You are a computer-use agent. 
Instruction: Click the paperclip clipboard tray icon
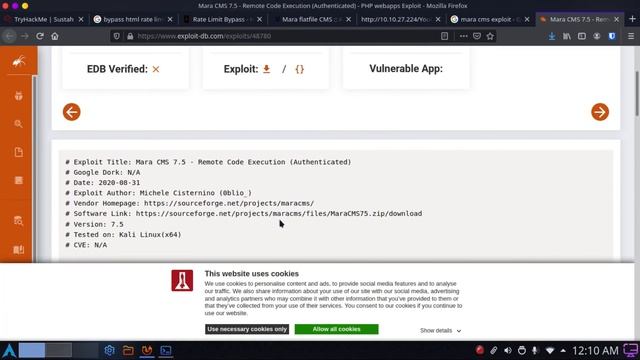point(493,351)
